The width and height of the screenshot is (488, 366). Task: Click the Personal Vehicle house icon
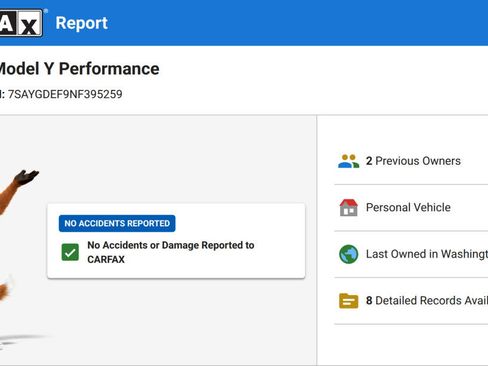348,207
